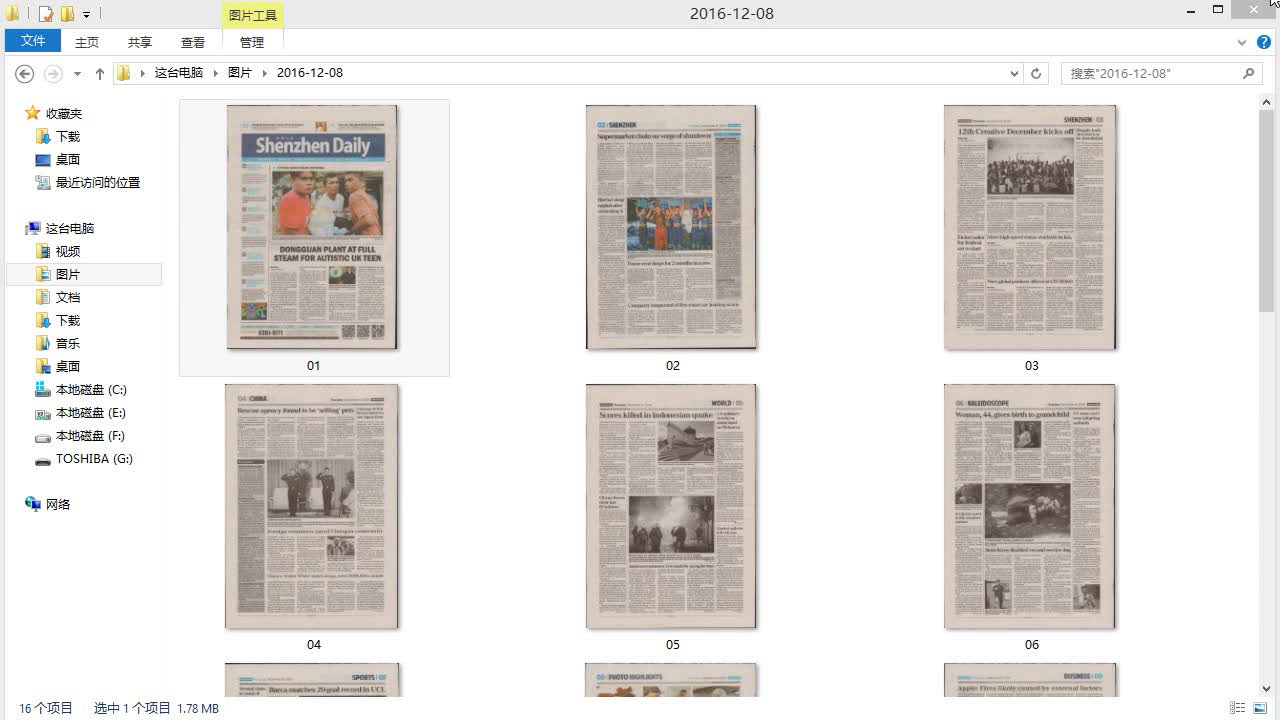Switch to large thumbnails view via status bar icon
This screenshot has height=720, width=1280.
click(x=1259, y=708)
